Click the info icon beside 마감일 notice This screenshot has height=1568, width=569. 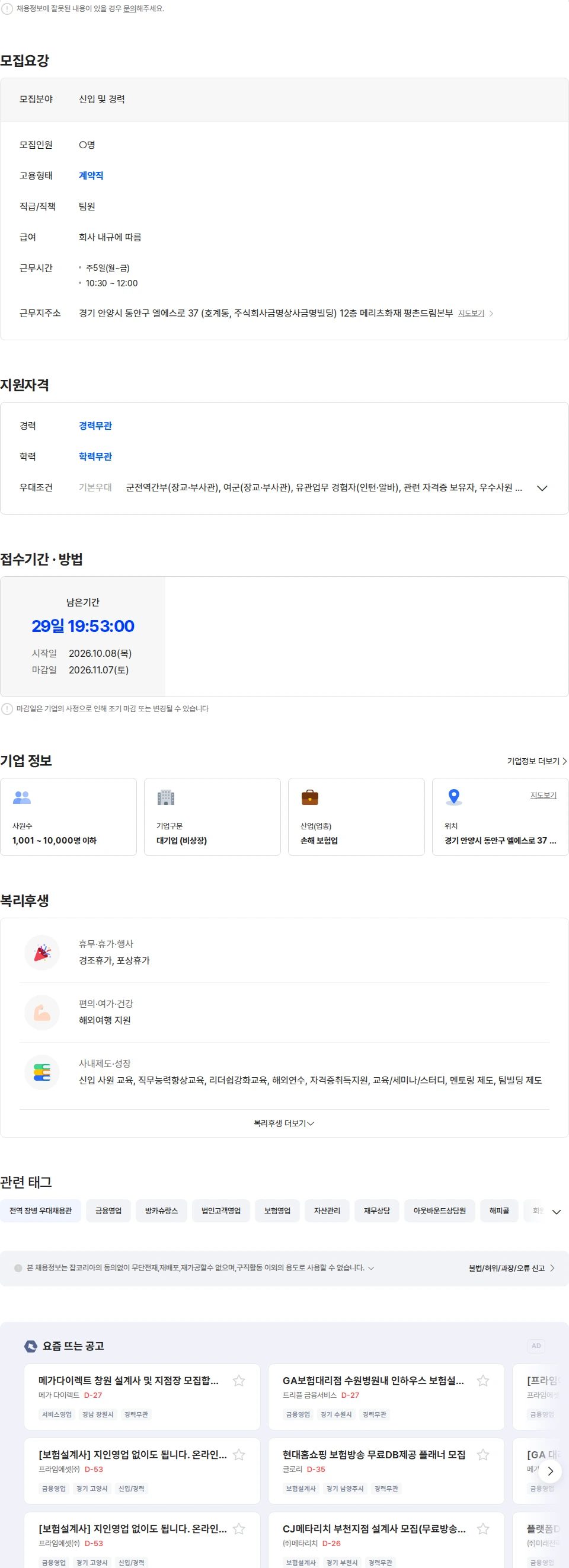[7, 709]
